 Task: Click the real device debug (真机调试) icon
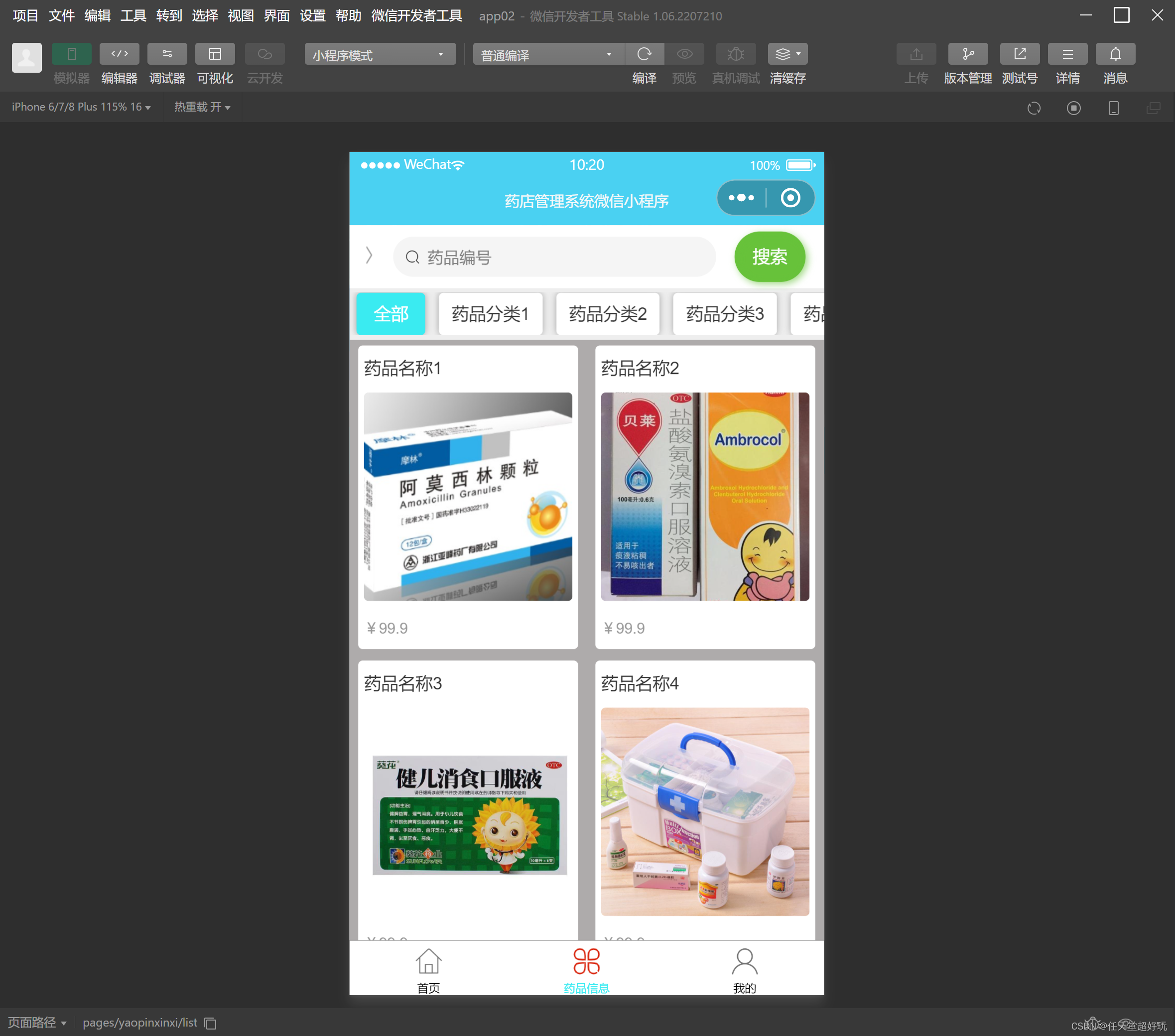pyautogui.click(x=736, y=54)
